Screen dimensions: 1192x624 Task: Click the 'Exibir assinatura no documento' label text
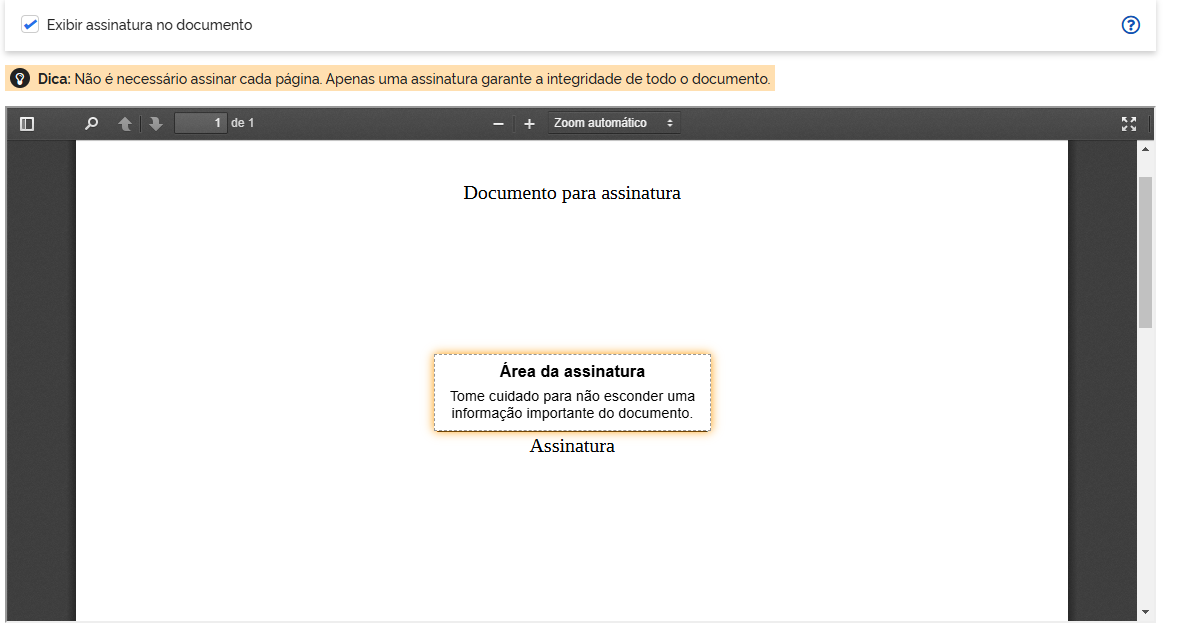(x=149, y=25)
